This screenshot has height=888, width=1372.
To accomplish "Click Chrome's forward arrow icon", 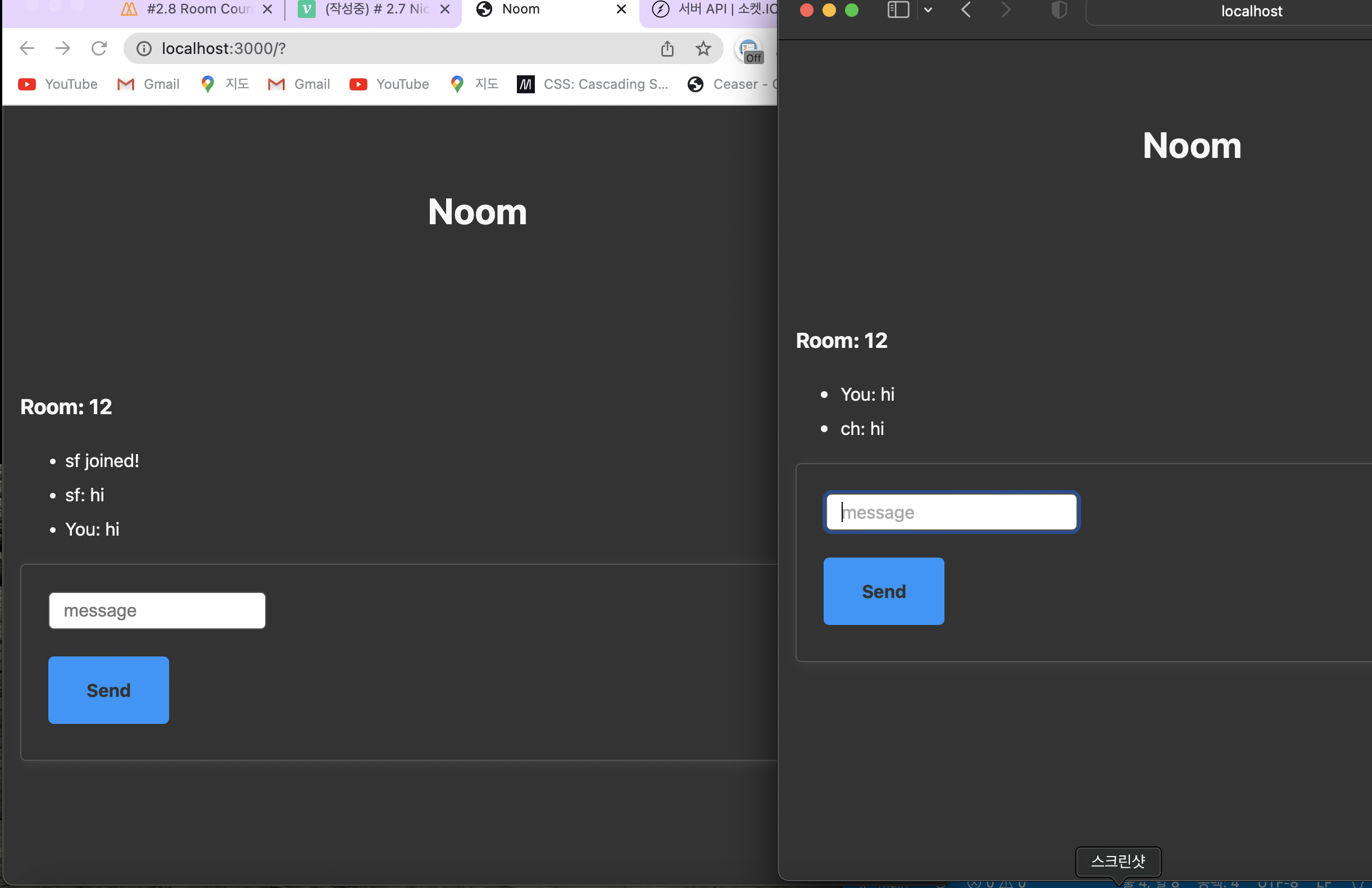I will point(63,48).
